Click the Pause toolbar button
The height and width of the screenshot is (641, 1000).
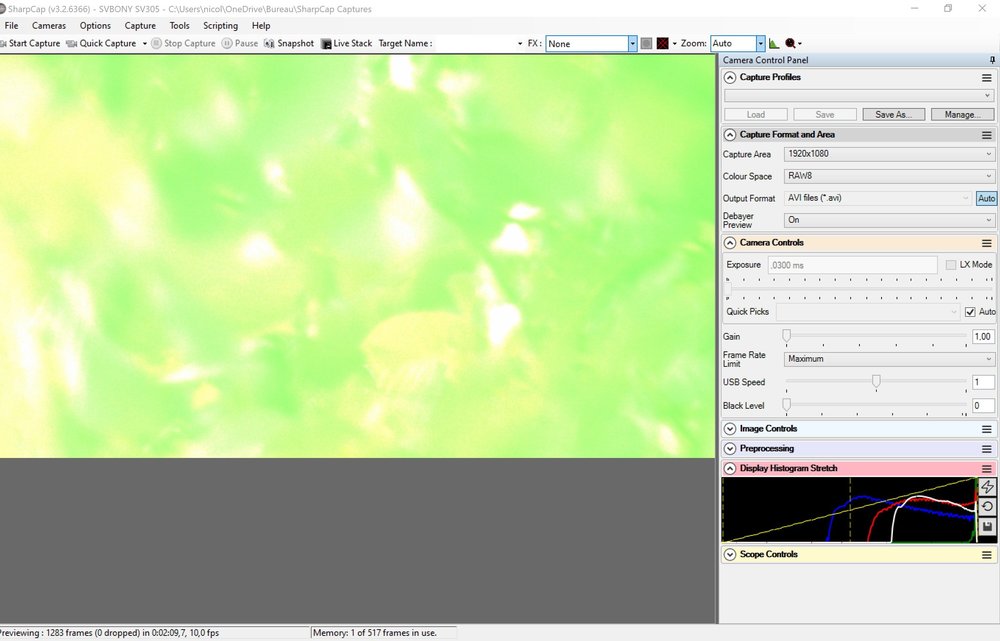pyautogui.click(x=240, y=43)
